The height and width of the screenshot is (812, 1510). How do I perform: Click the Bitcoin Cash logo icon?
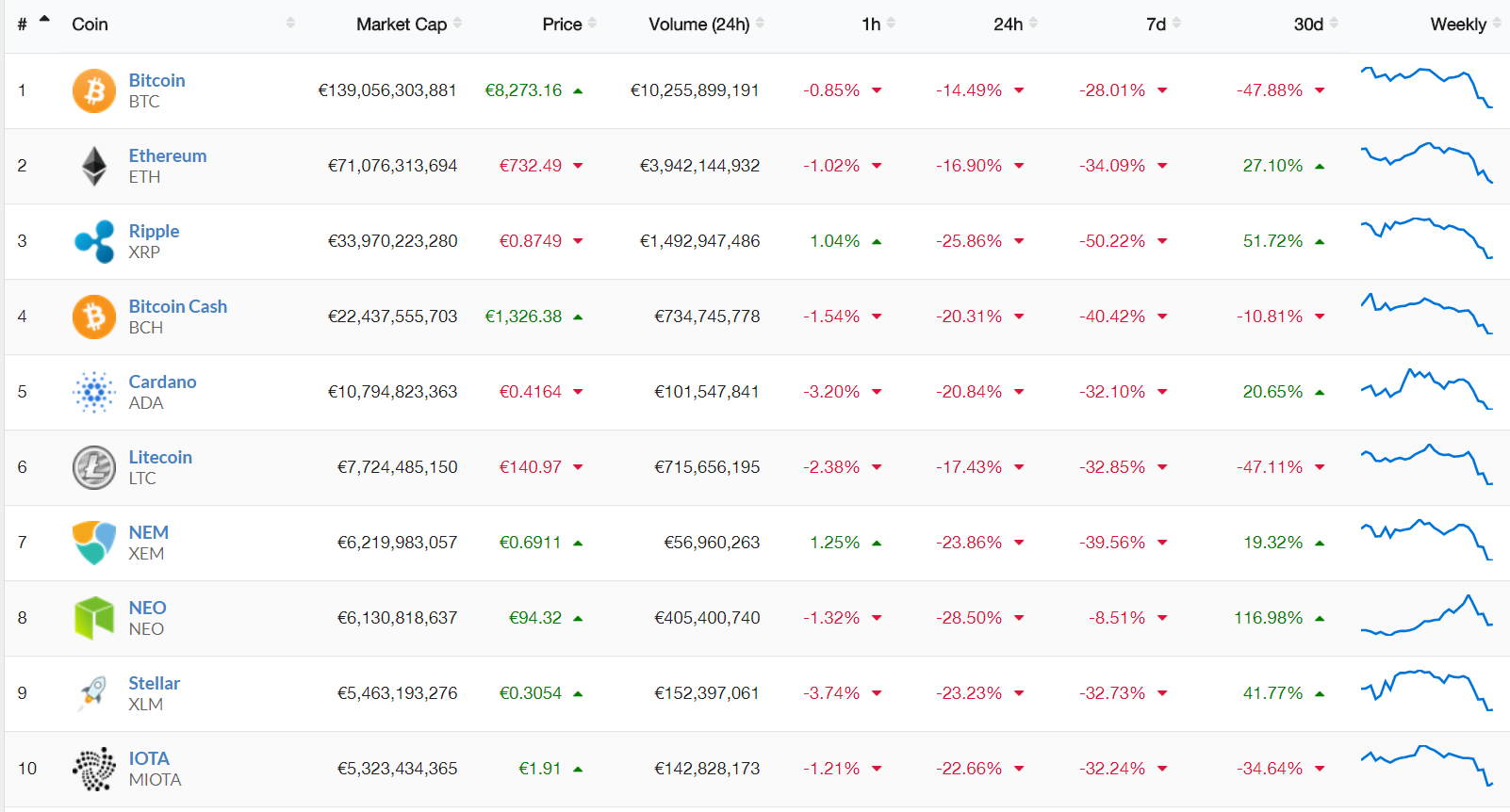[x=94, y=317]
